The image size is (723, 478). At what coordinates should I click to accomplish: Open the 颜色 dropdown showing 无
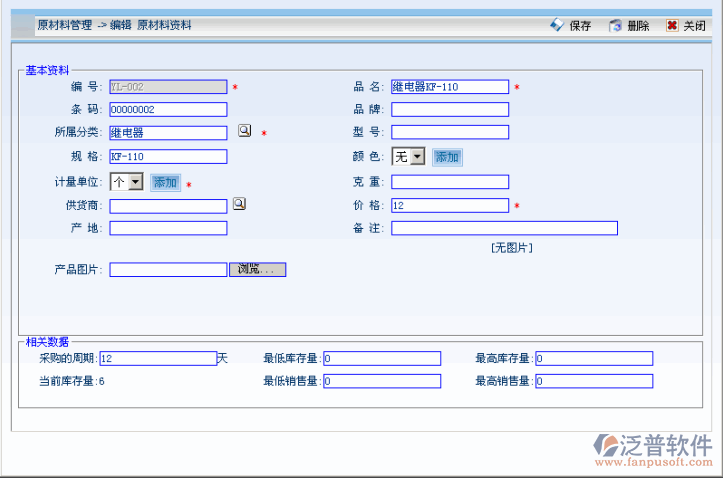click(409, 157)
